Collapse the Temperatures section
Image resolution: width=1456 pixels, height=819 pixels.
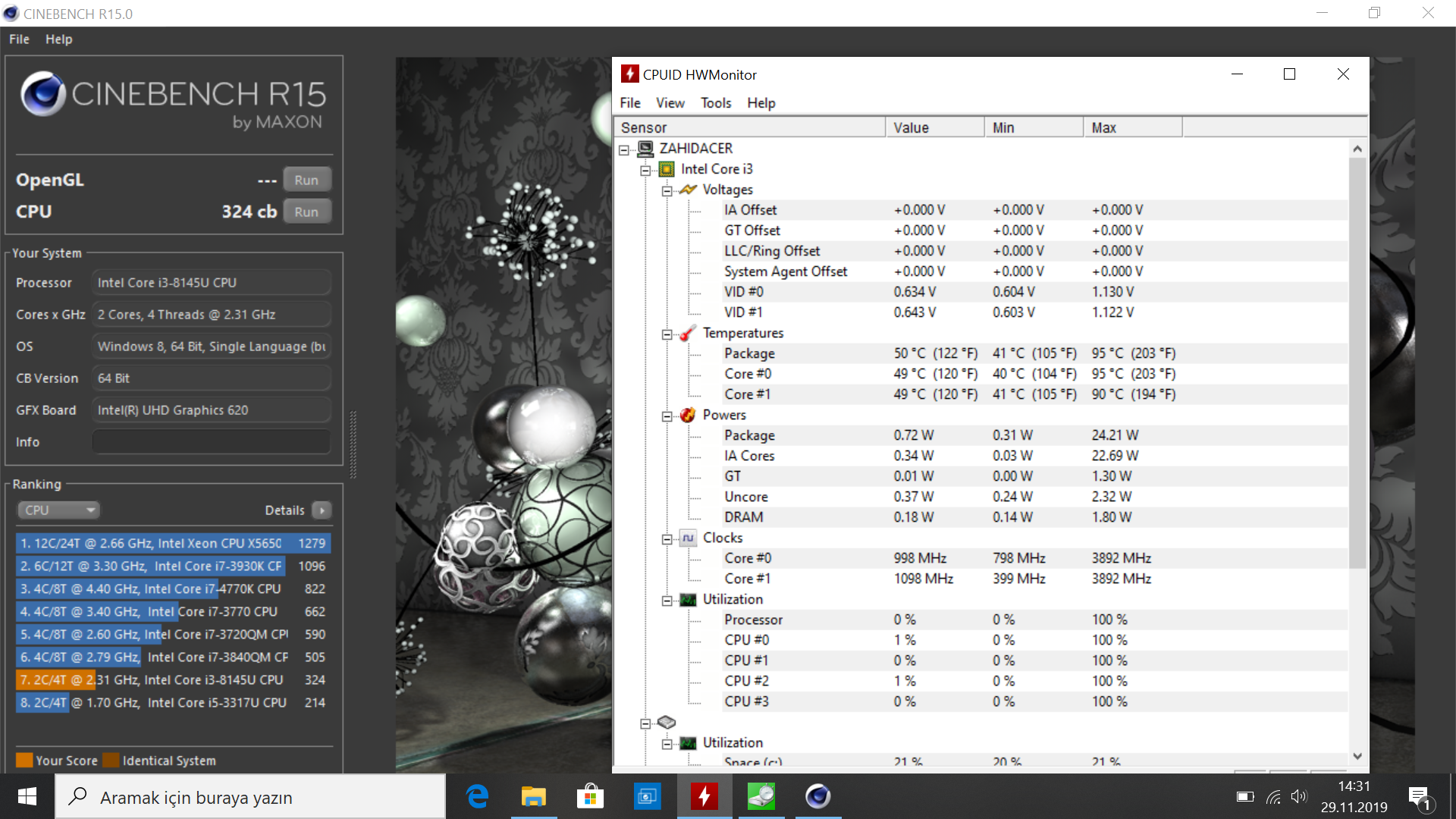[667, 334]
